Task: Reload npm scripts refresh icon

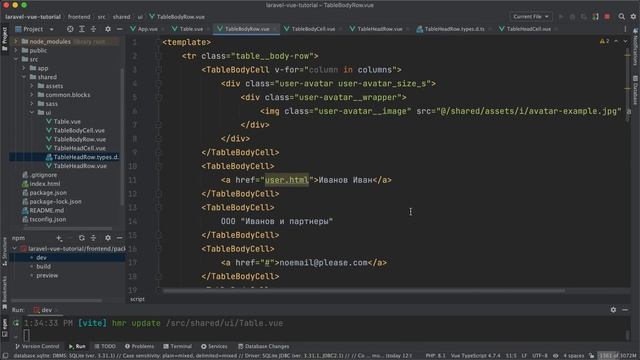Action: coord(82,238)
